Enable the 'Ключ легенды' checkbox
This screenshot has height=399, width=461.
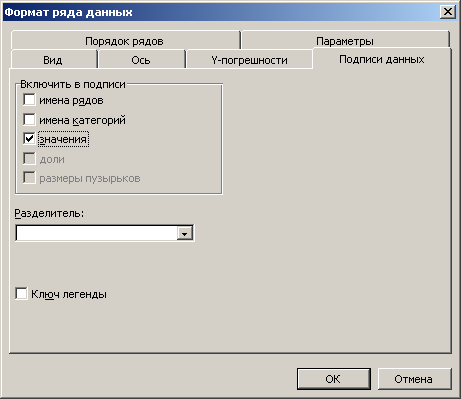(21, 294)
